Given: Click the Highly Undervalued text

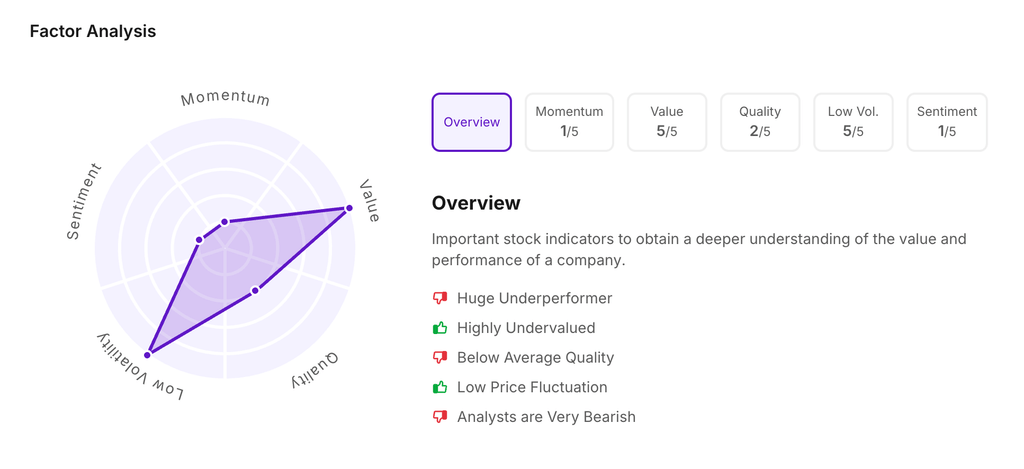Looking at the screenshot, I should 526,328.
